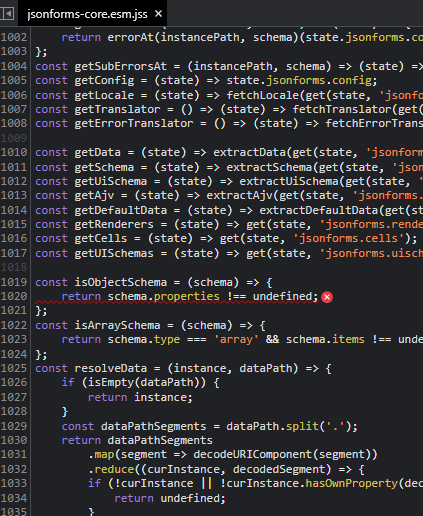Select line number 1018 in the gutter
Viewport: 423px width, 516px height.
14,267
